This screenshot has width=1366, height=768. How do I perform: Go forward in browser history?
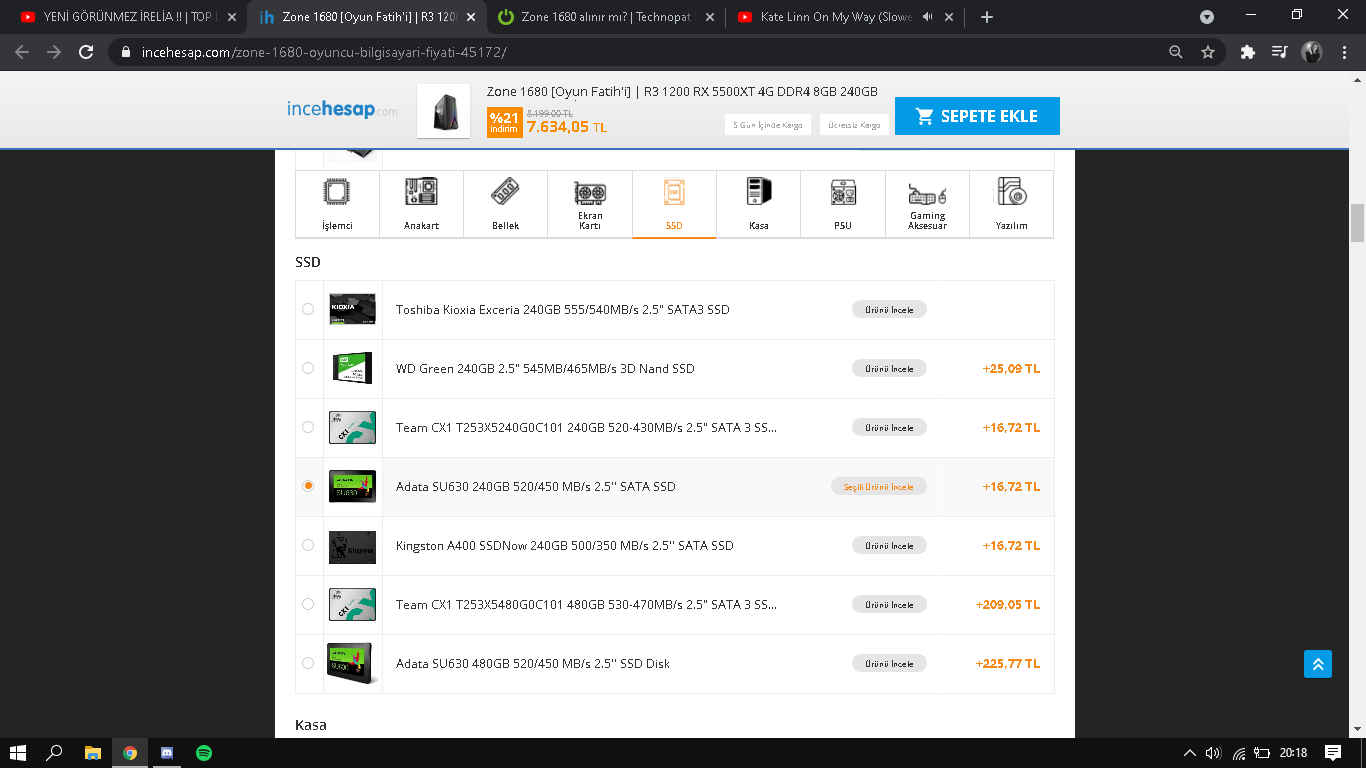54,52
